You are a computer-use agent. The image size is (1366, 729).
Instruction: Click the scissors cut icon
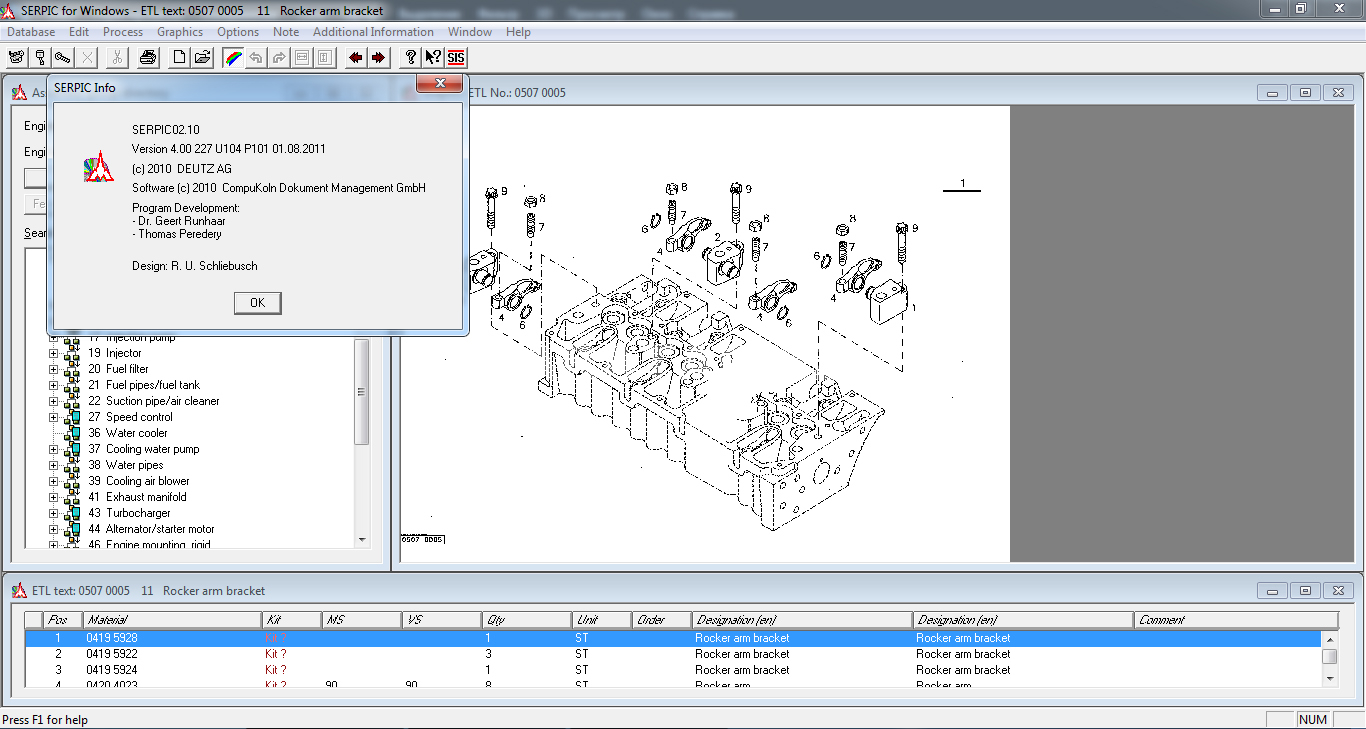tap(117, 57)
